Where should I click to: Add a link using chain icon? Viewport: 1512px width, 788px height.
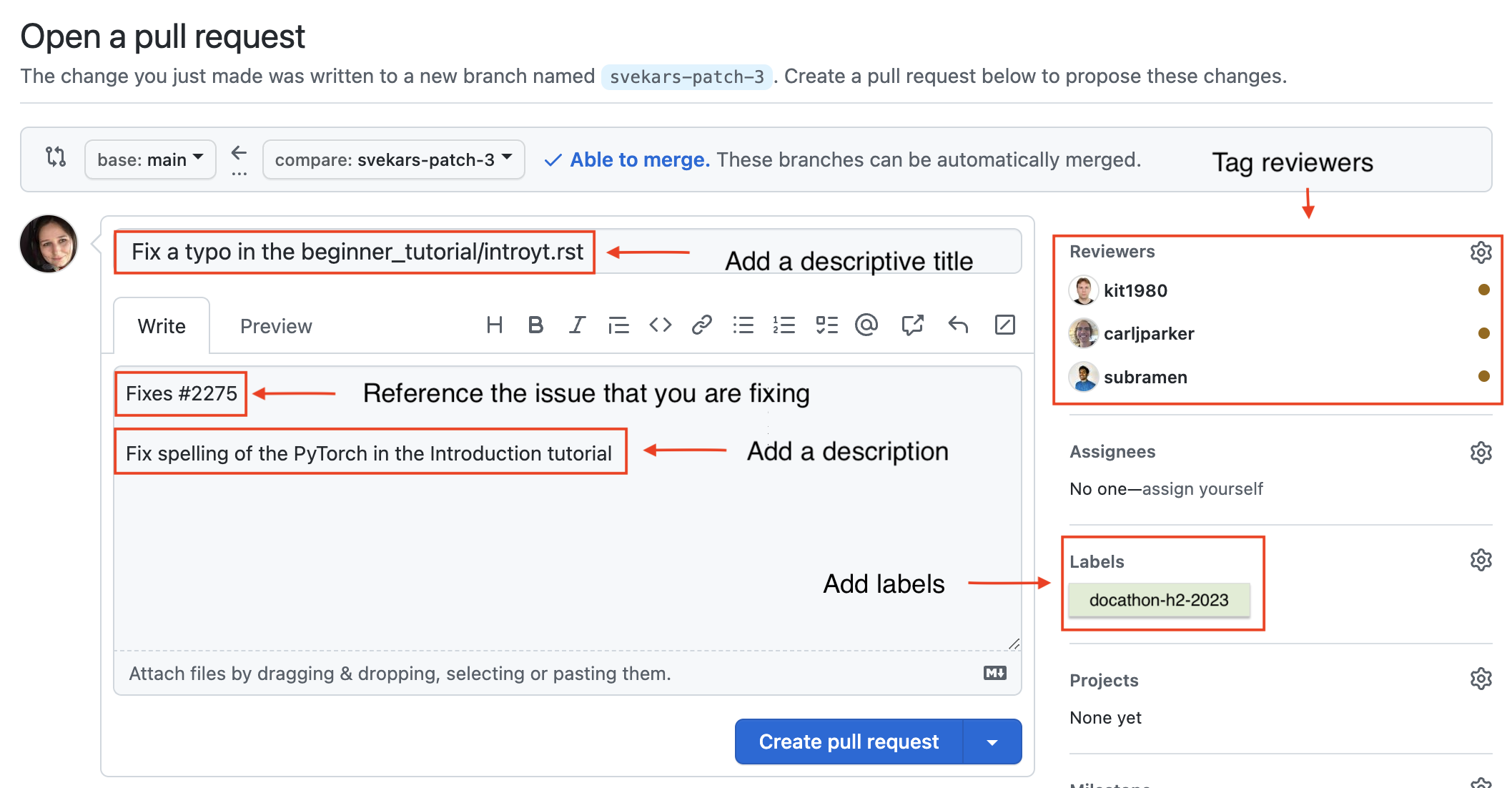click(701, 325)
